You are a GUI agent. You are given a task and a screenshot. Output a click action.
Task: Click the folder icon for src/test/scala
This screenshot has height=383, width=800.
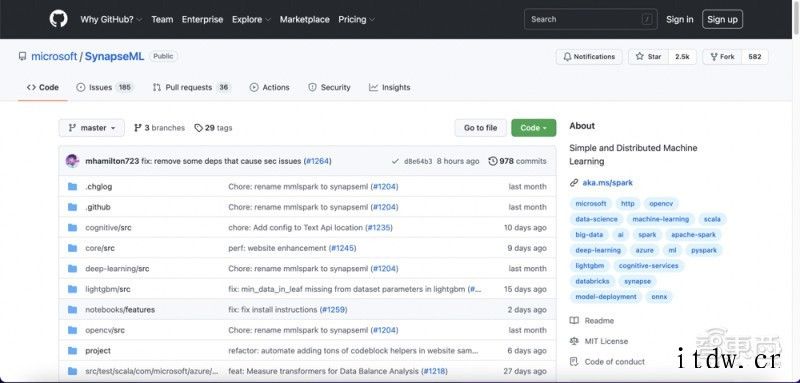pyautogui.click(x=72, y=371)
